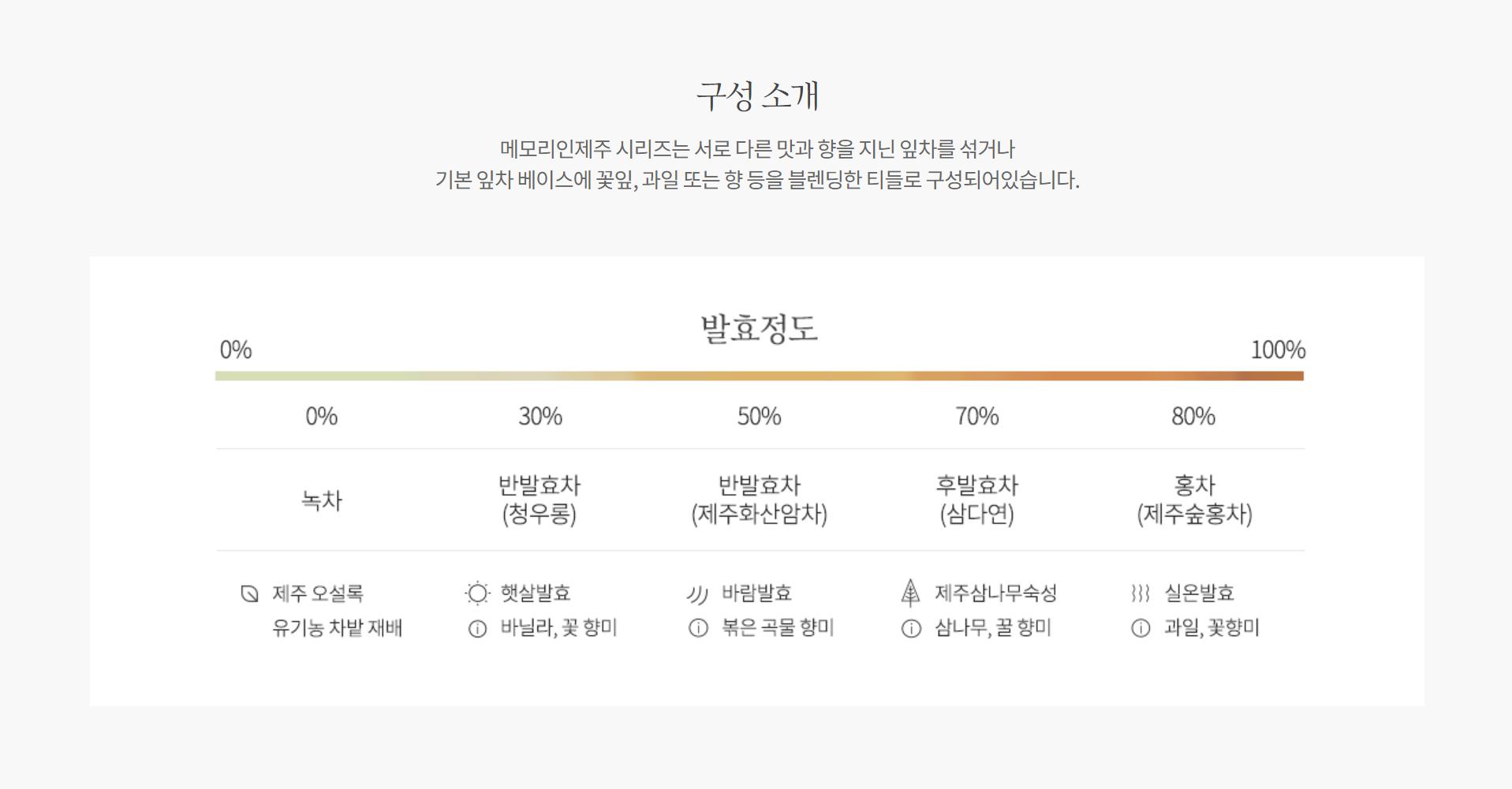Click the info icon beside 바닐라, 꽃 향미
The height and width of the screenshot is (789, 1512).
477,629
